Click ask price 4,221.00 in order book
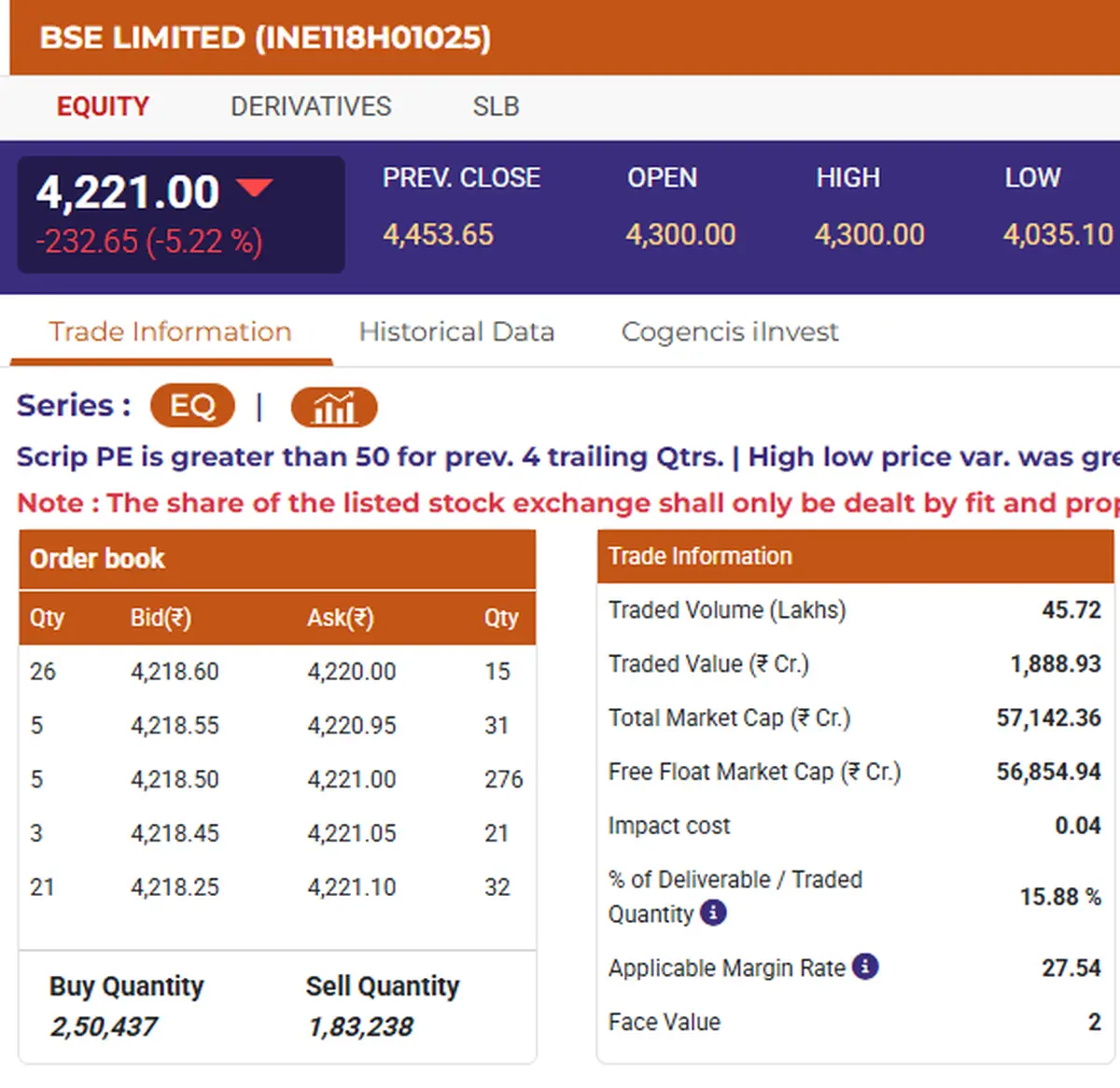The height and width of the screenshot is (1088, 1120). pos(352,779)
